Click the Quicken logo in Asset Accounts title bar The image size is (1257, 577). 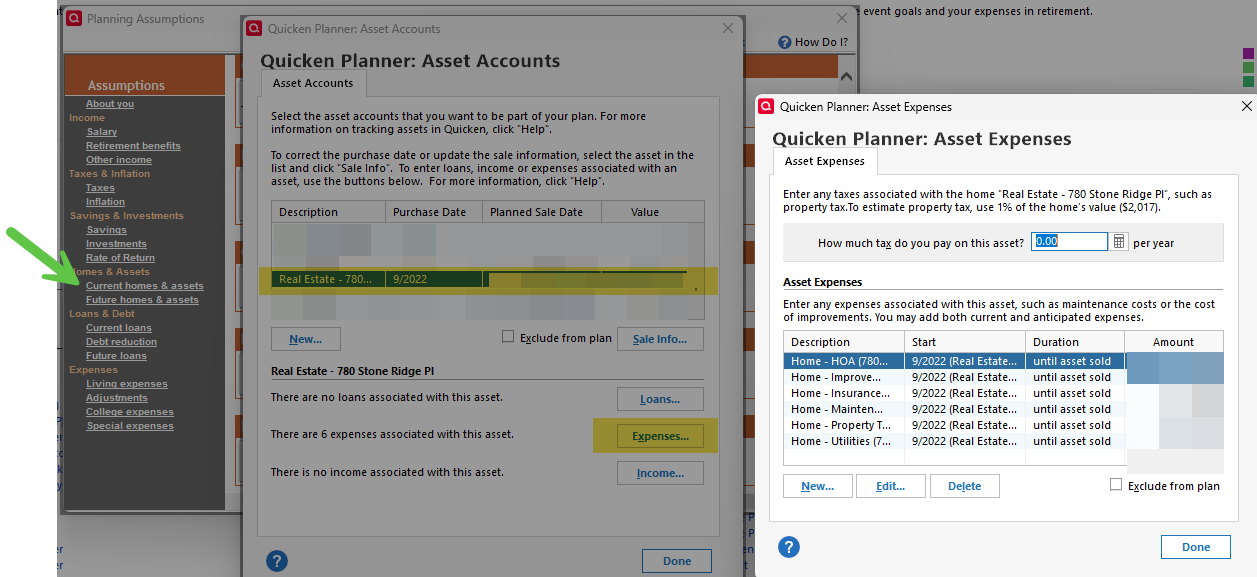[254, 29]
